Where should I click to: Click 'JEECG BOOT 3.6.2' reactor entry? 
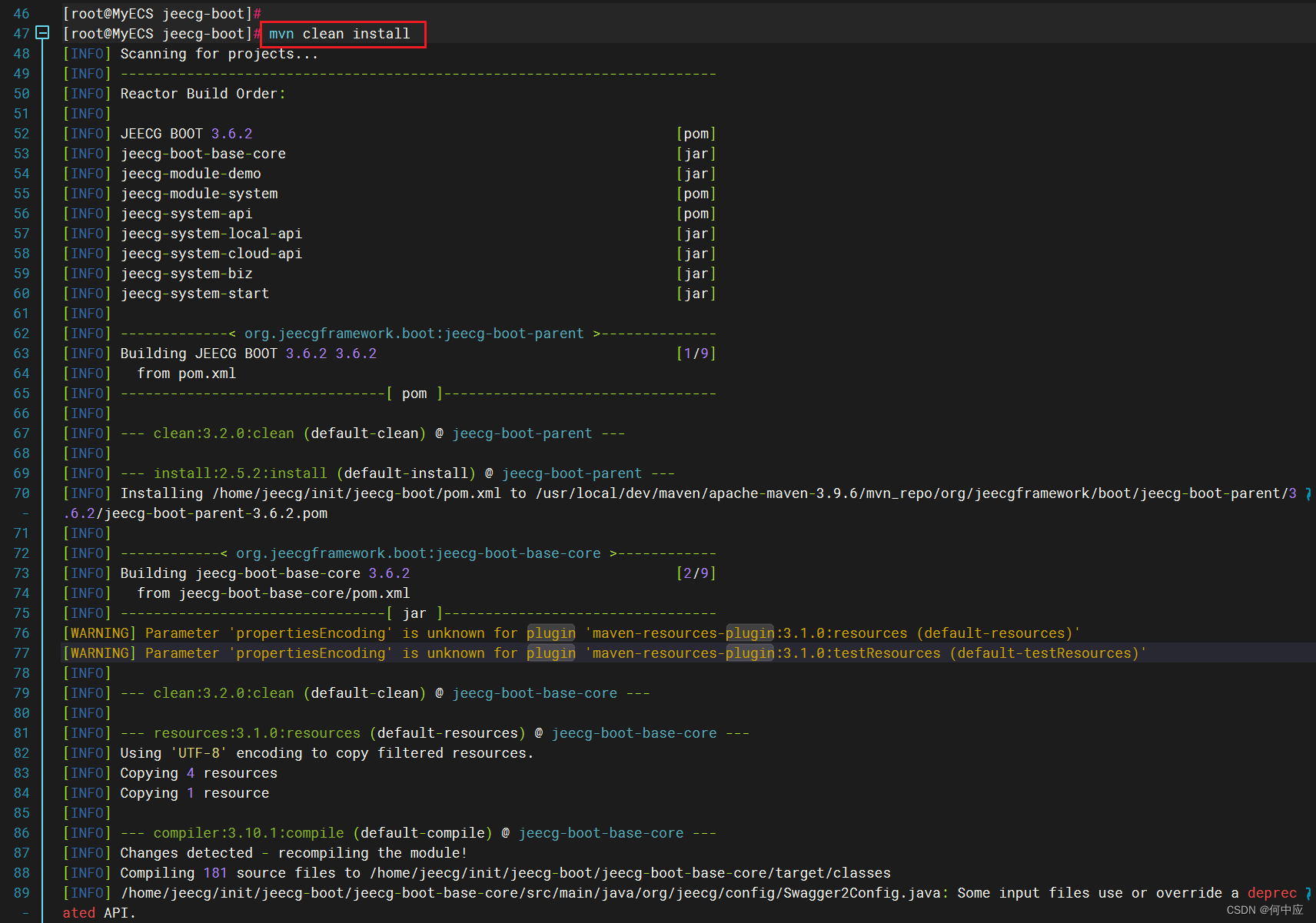click(186, 134)
